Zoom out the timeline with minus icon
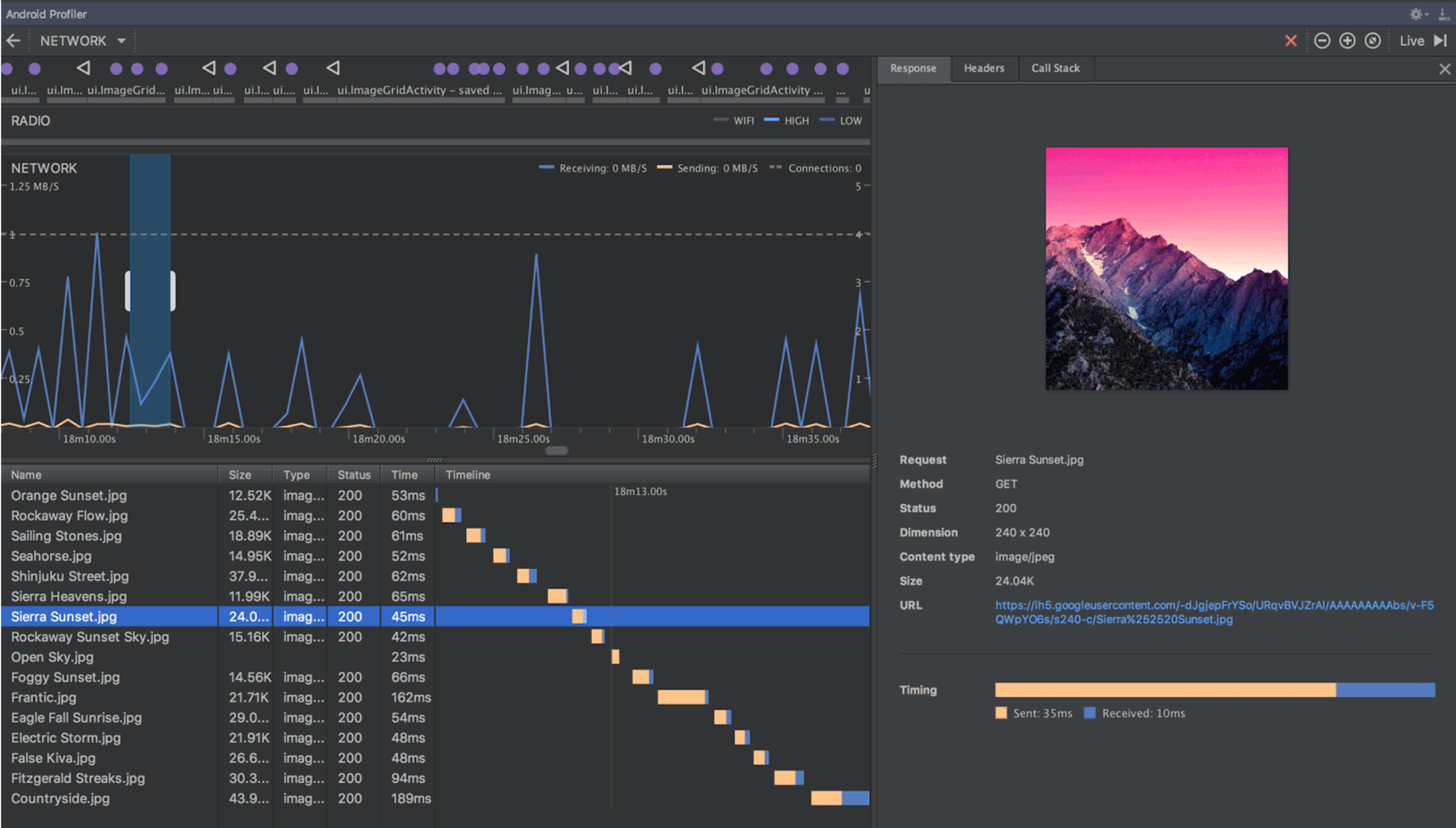This screenshot has height=828, width=1456. (1322, 41)
